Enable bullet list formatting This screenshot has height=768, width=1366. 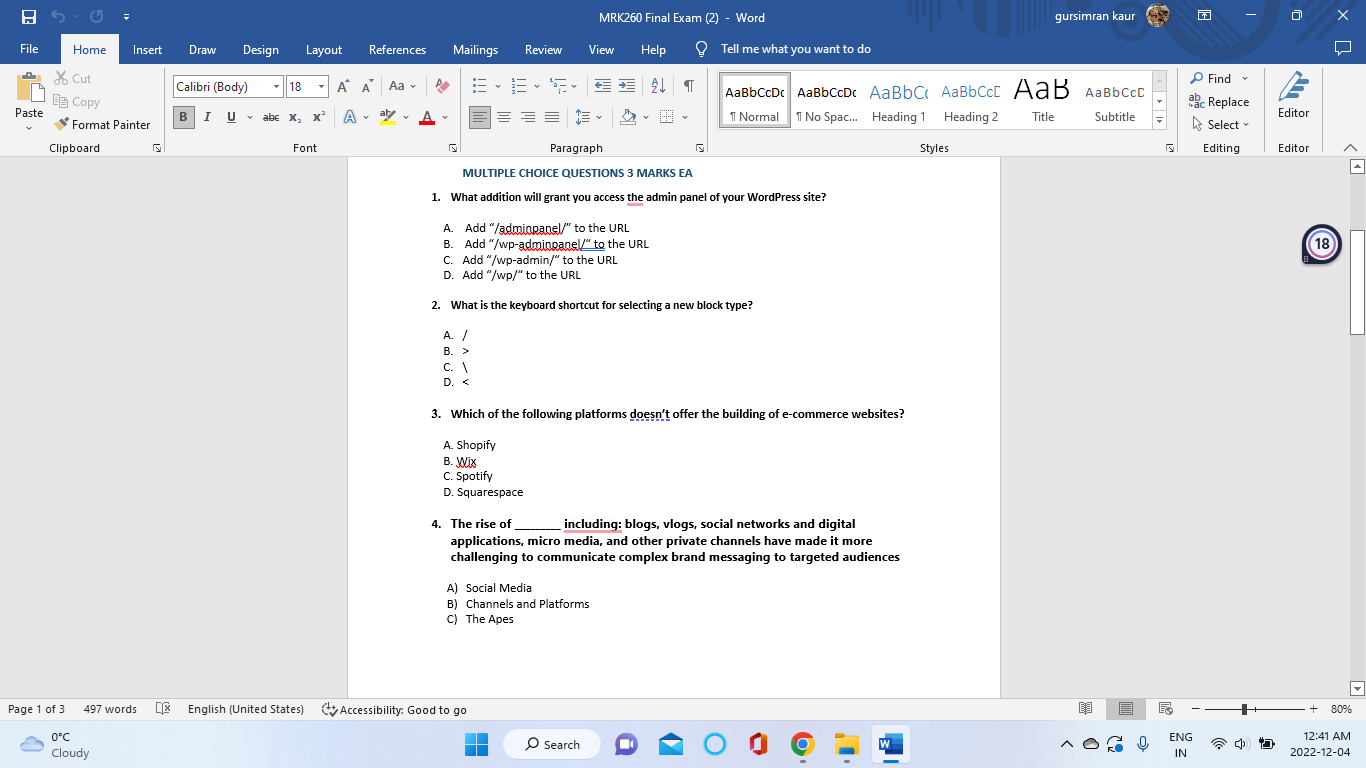point(480,87)
